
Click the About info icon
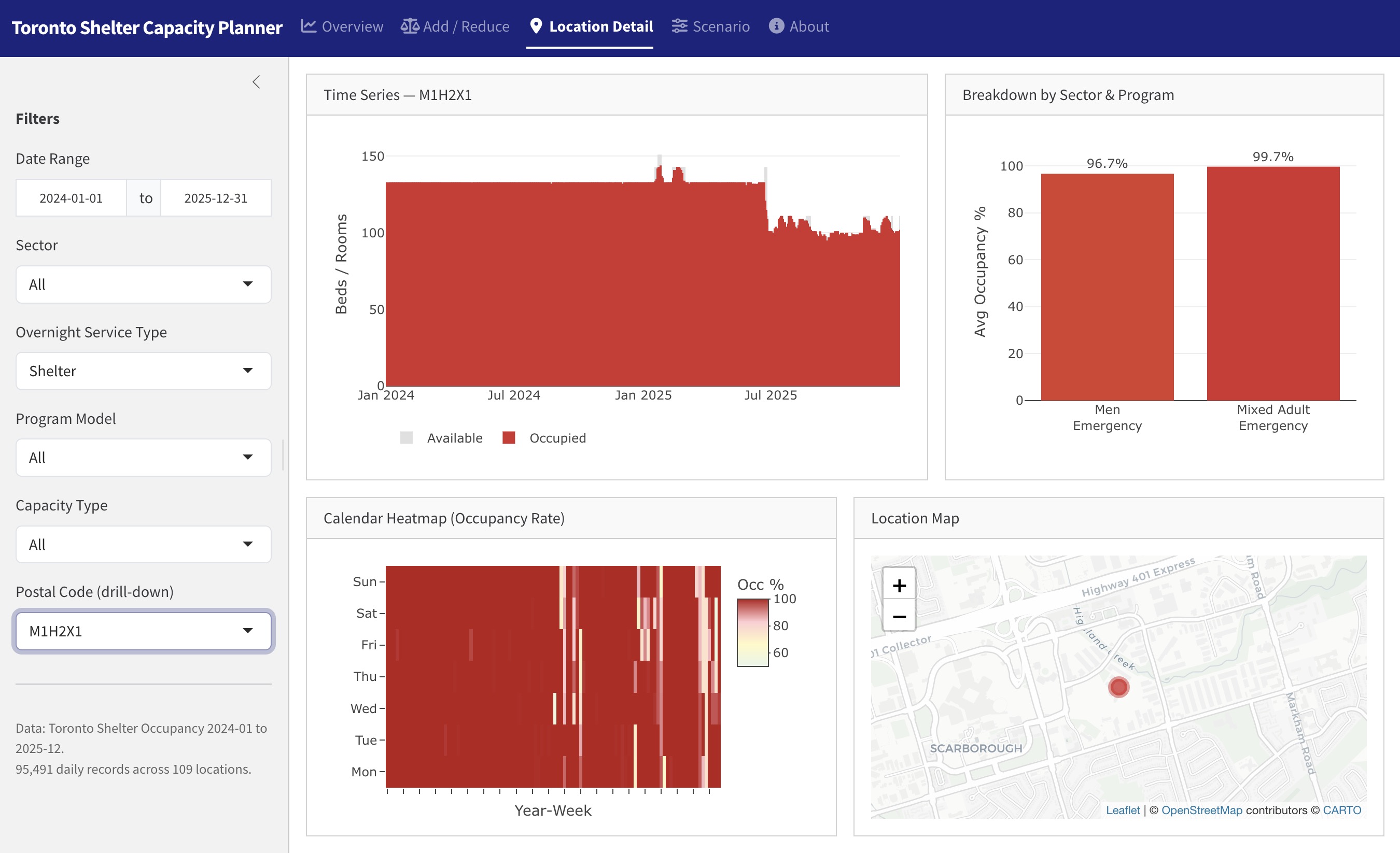[x=776, y=26]
